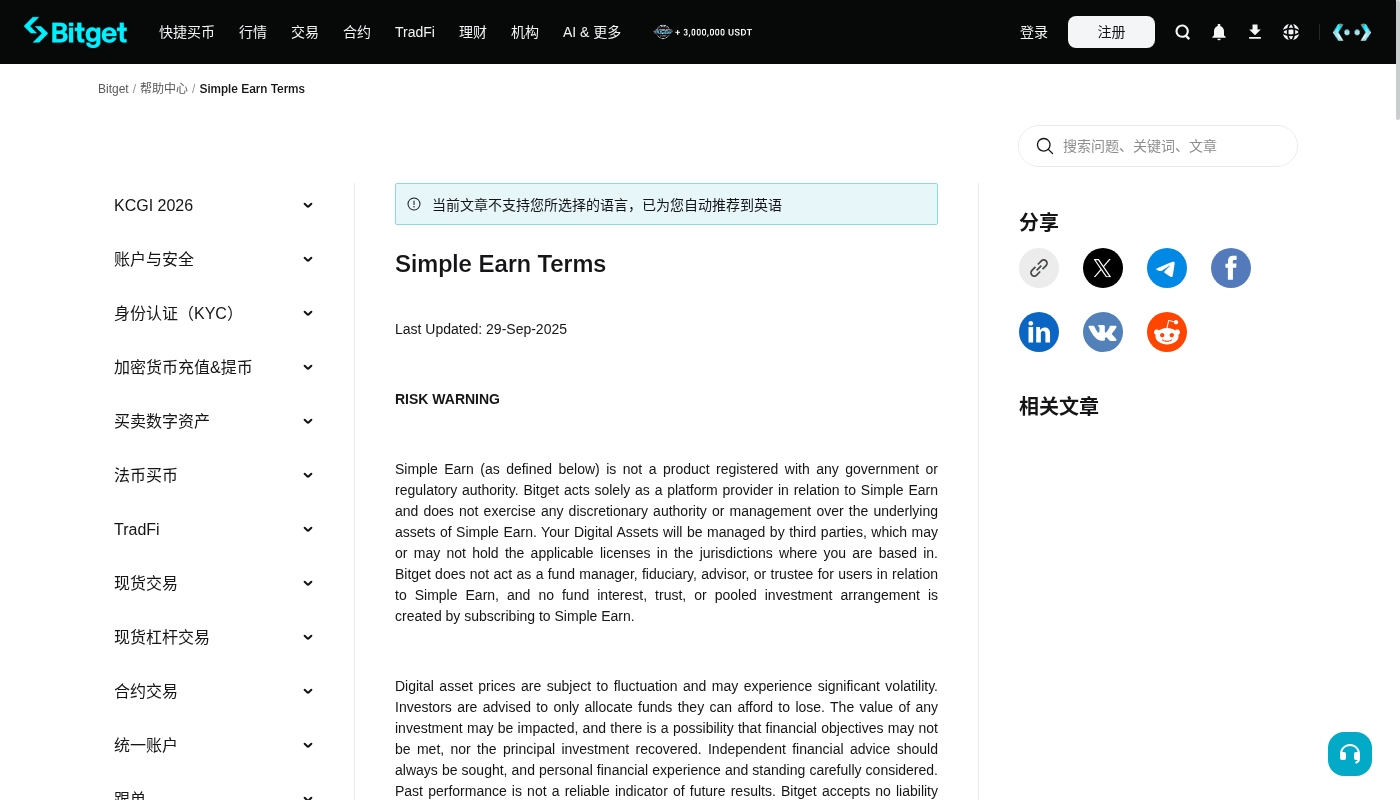Share article on LinkedIn
1400x800 pixels.
1039,332
